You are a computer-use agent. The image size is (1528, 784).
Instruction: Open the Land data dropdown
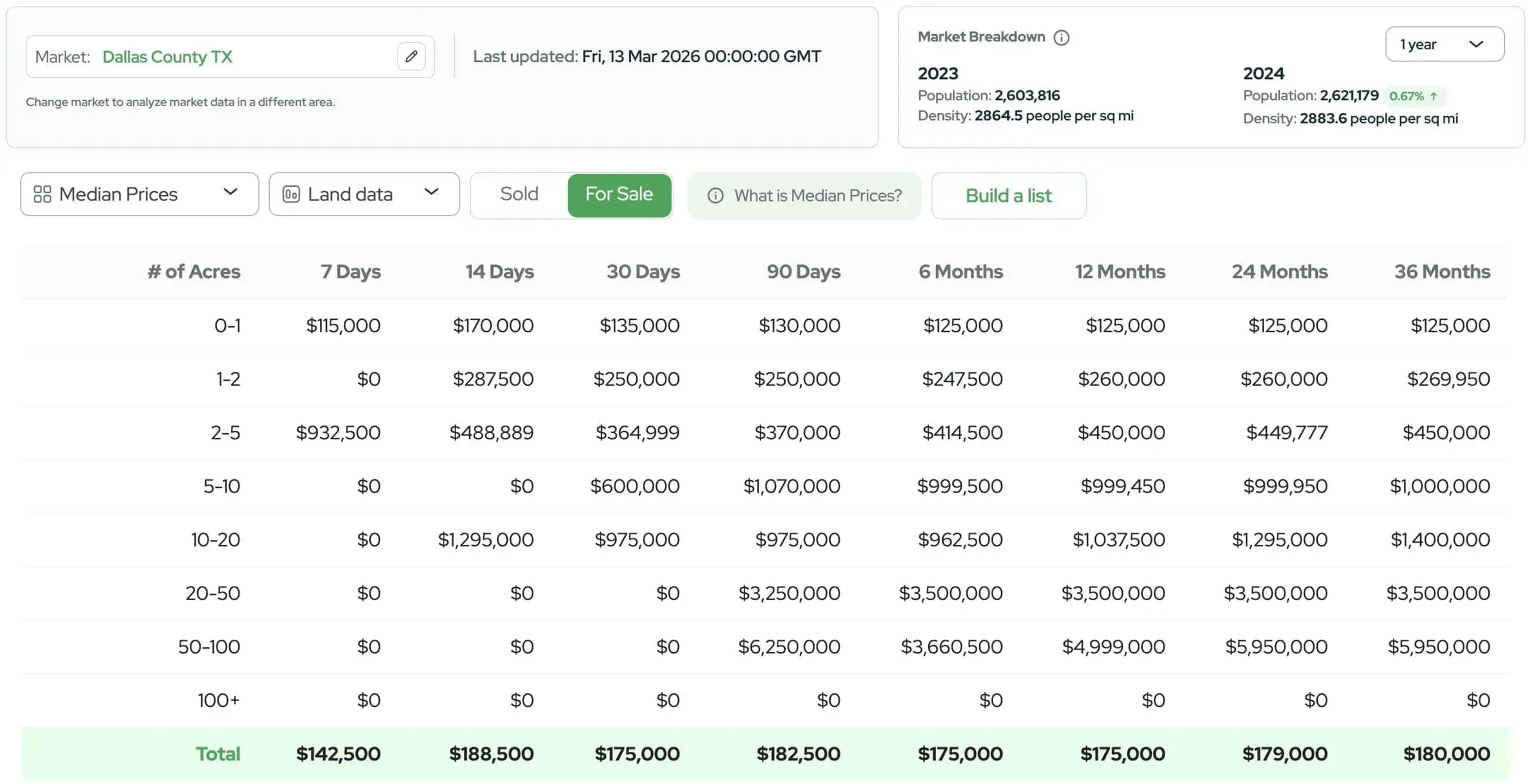tap(364, 194)
